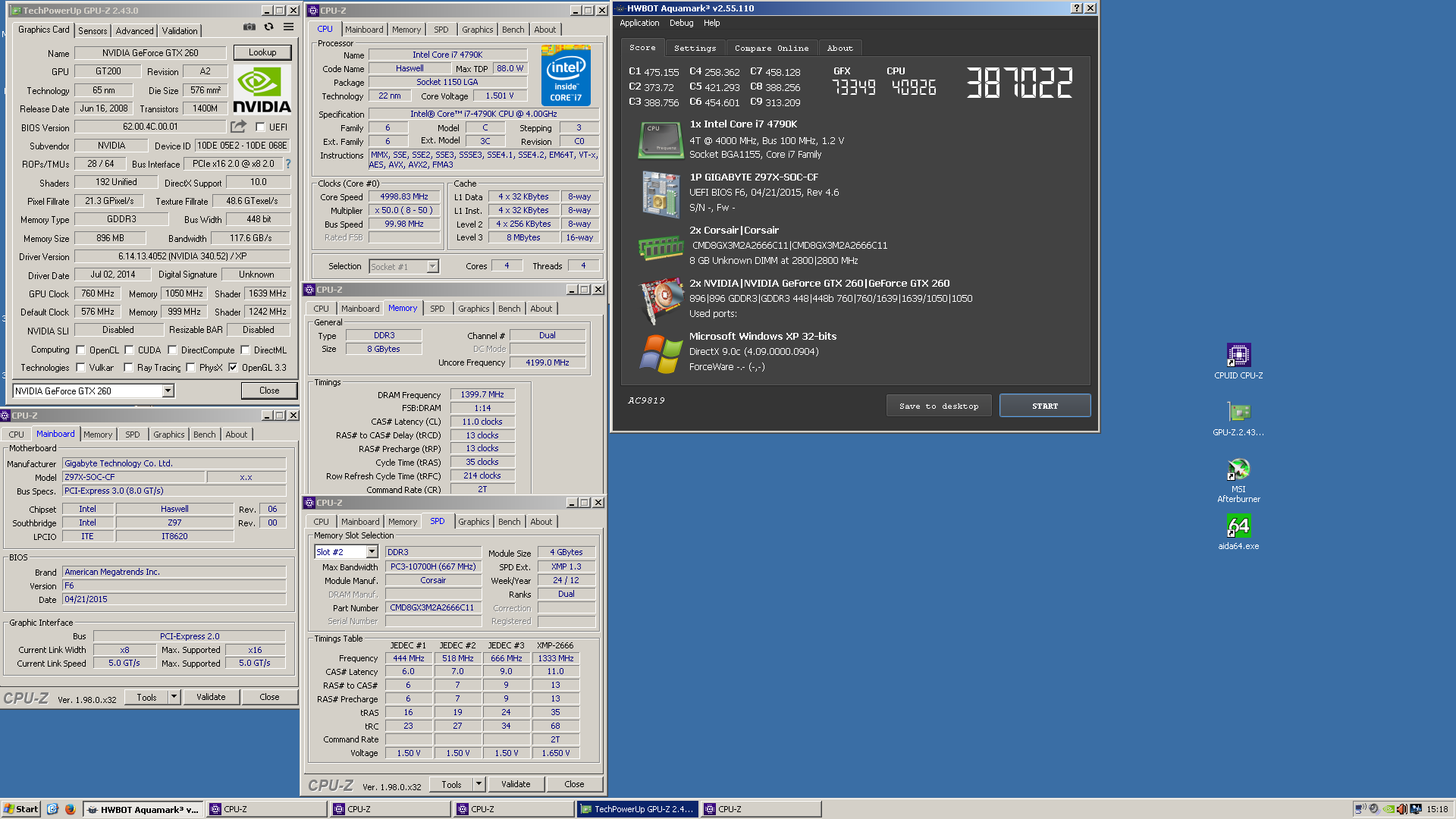The image size is (1456, 819).
Task: Toggle the UEFI checkbox
Action: pyautogui.click(x=260, y=127)
